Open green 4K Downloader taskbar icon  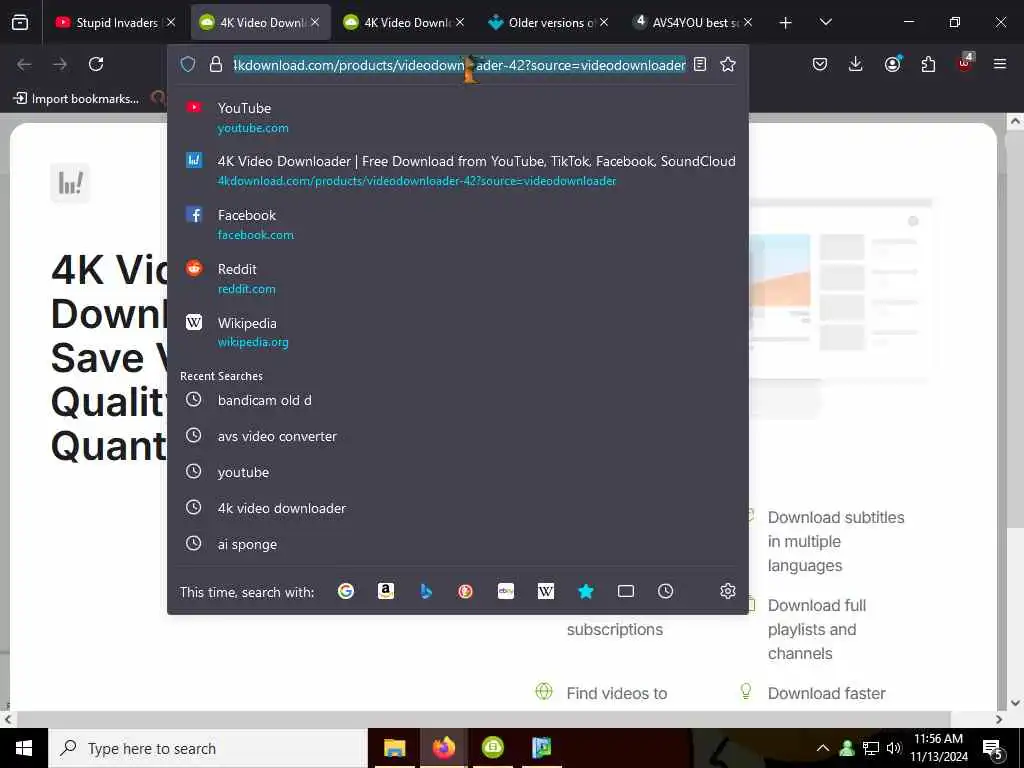[492, 748]
